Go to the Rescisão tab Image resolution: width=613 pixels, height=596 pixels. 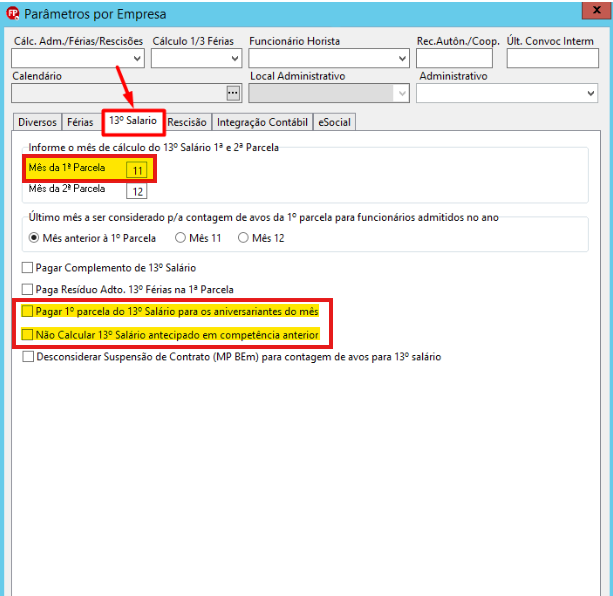point(187,122)
